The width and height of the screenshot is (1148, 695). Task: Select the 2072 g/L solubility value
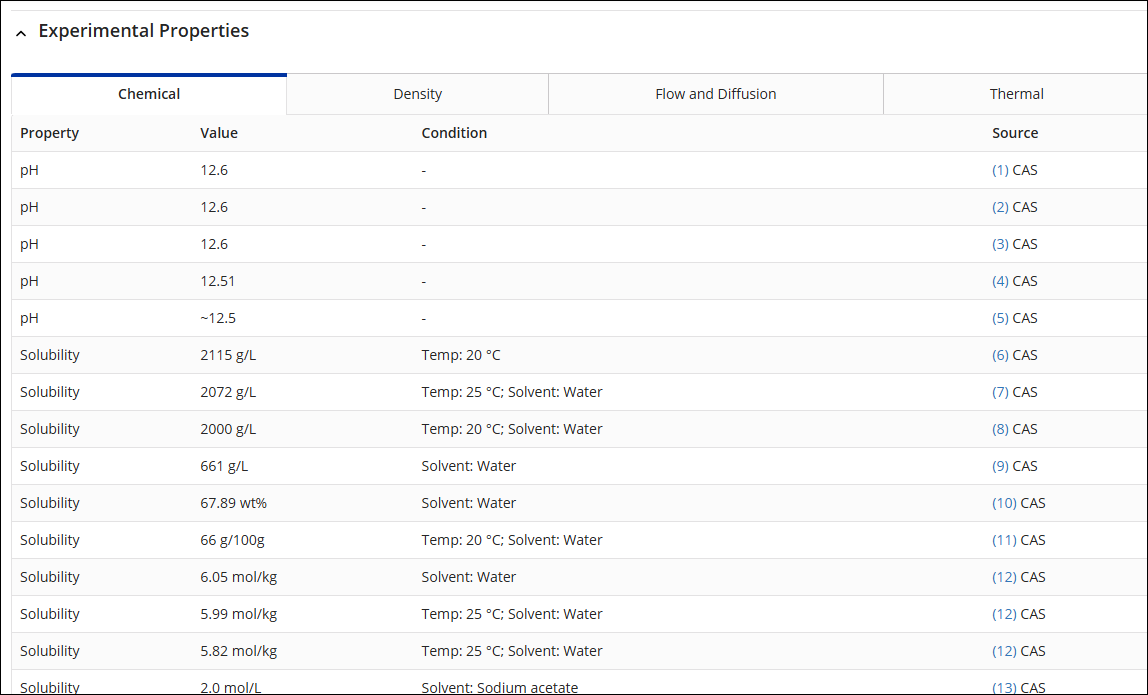click(x=228, y=392)
